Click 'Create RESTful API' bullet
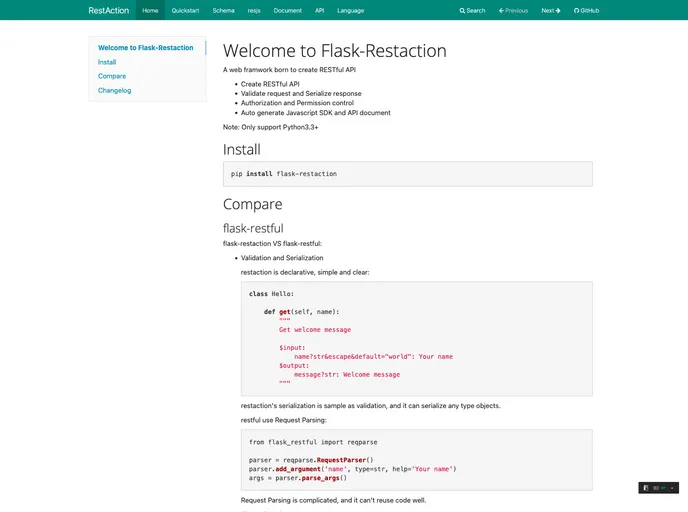688x512 pixels. coord(270,84)
